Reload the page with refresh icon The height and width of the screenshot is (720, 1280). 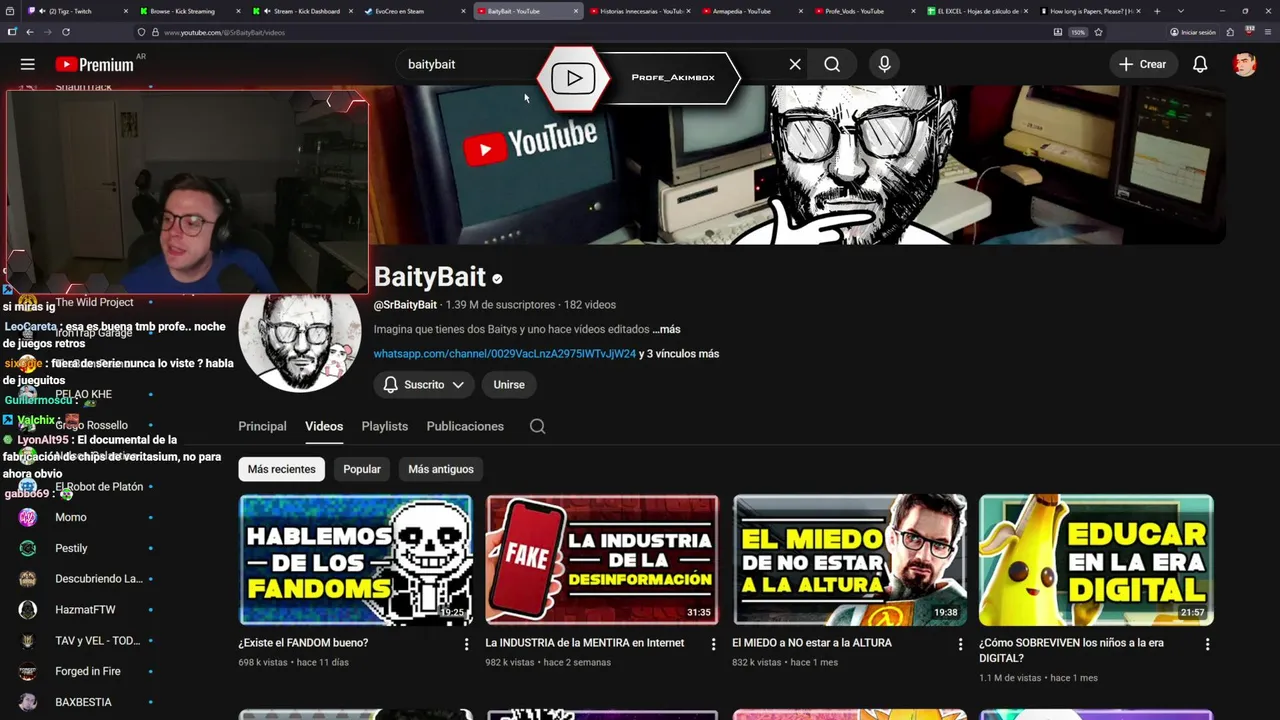(66, 32)
